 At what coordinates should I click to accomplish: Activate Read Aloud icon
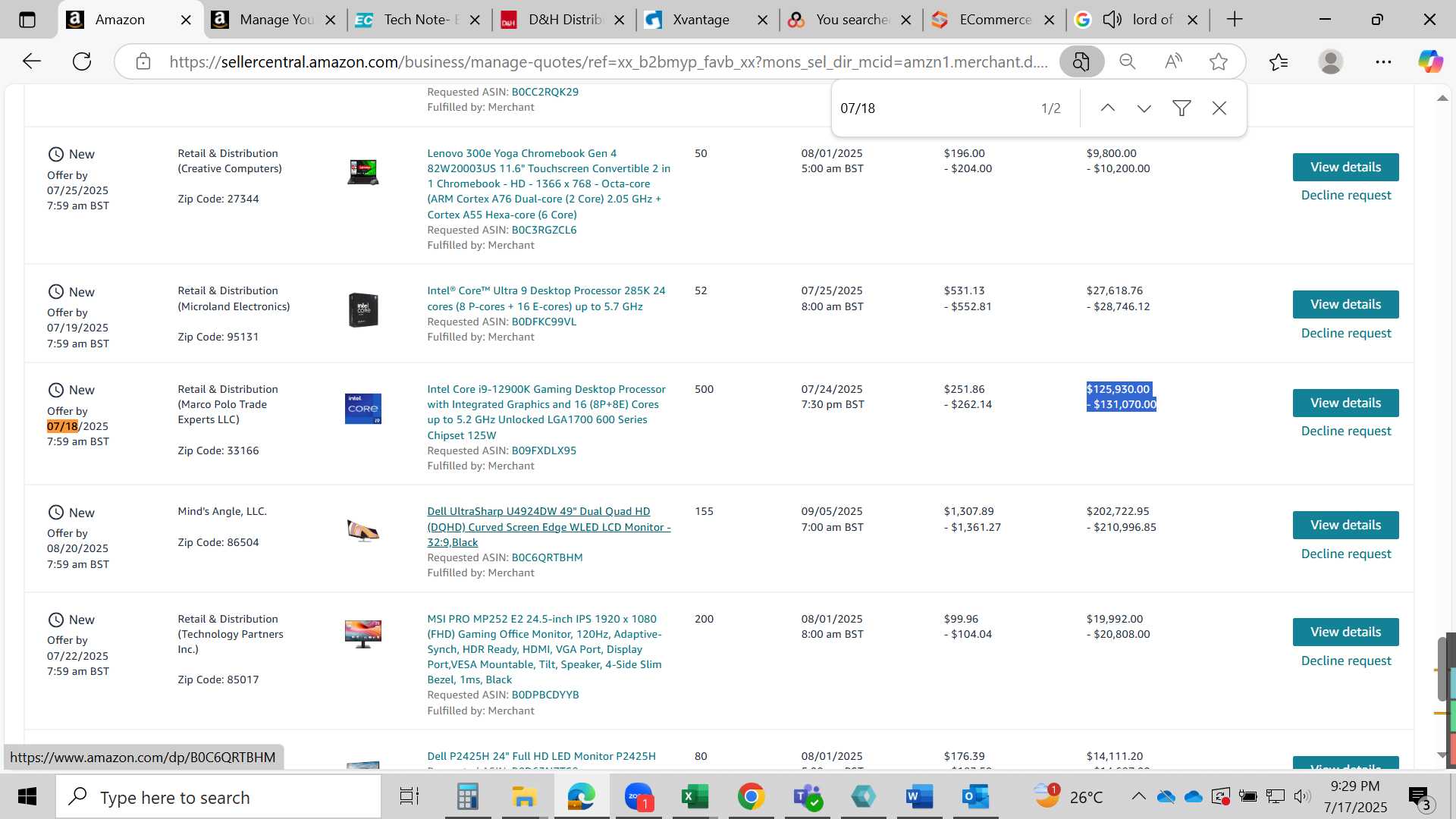[1173, 61]
